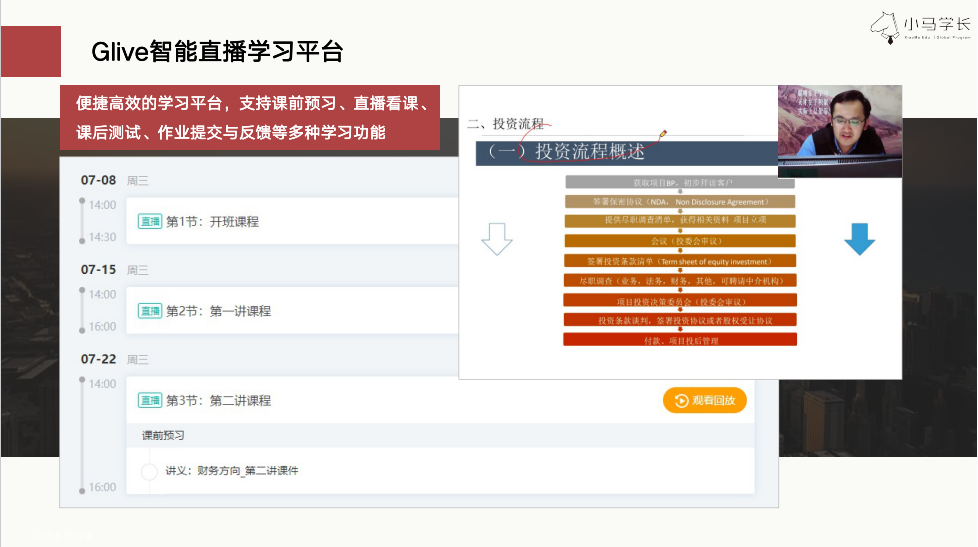Click the 尽职调查 flow step bar
Viewport: 978px width, 547px height.
[680, 281]
